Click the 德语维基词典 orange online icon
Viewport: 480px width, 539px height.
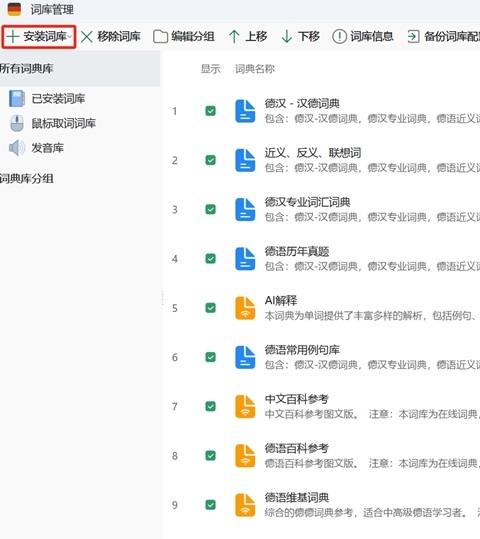[245, 505]
